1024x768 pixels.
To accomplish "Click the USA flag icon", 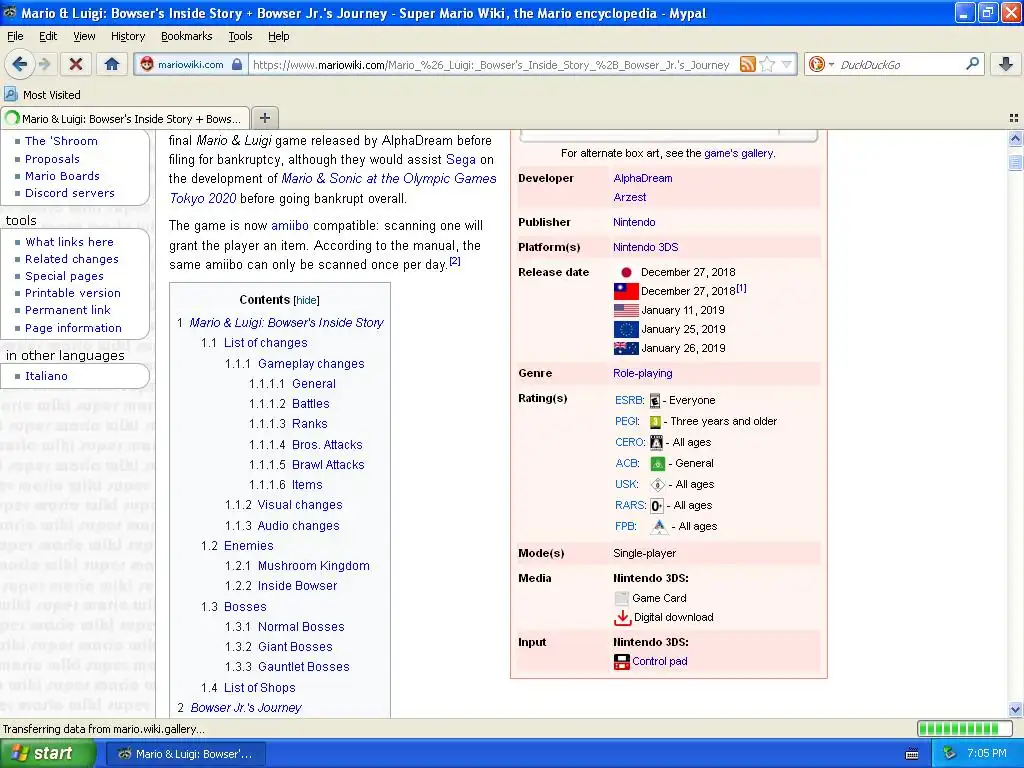I will point(626,310).
